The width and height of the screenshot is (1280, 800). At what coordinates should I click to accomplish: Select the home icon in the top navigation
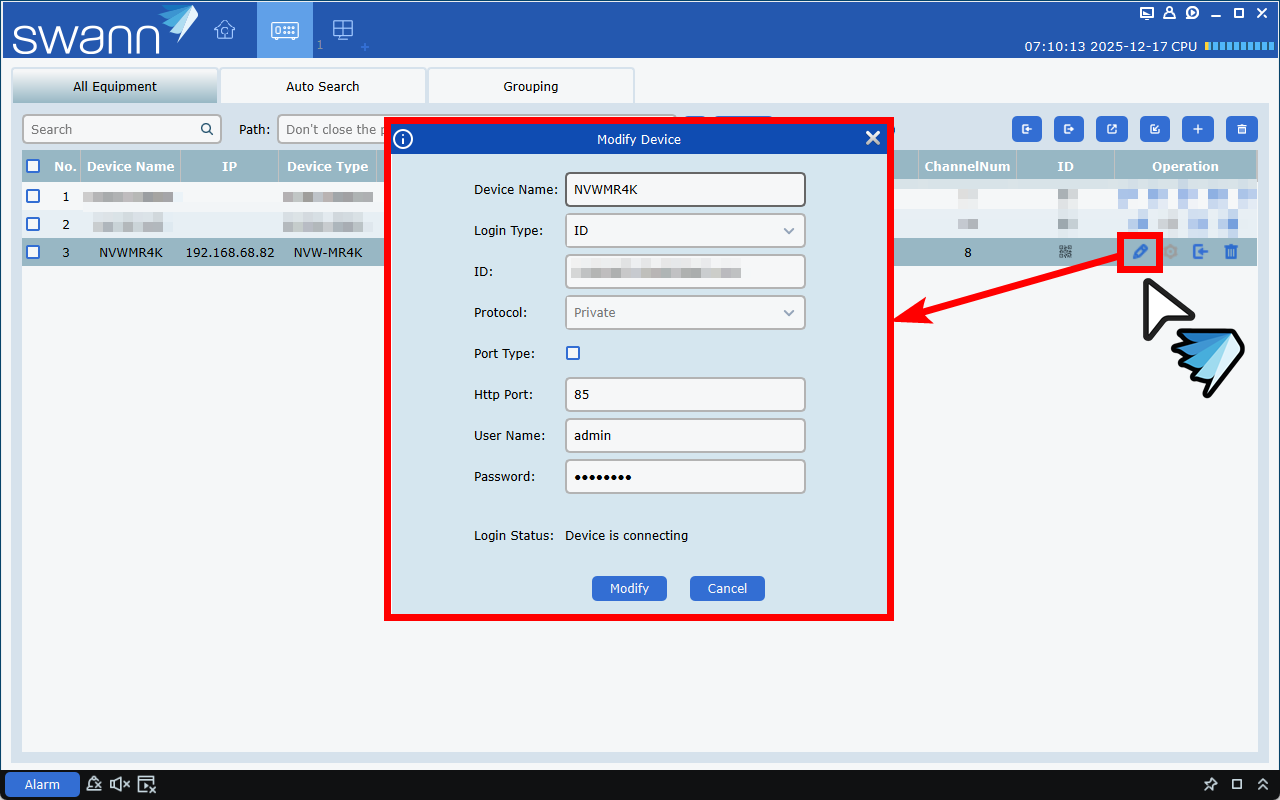224,30
